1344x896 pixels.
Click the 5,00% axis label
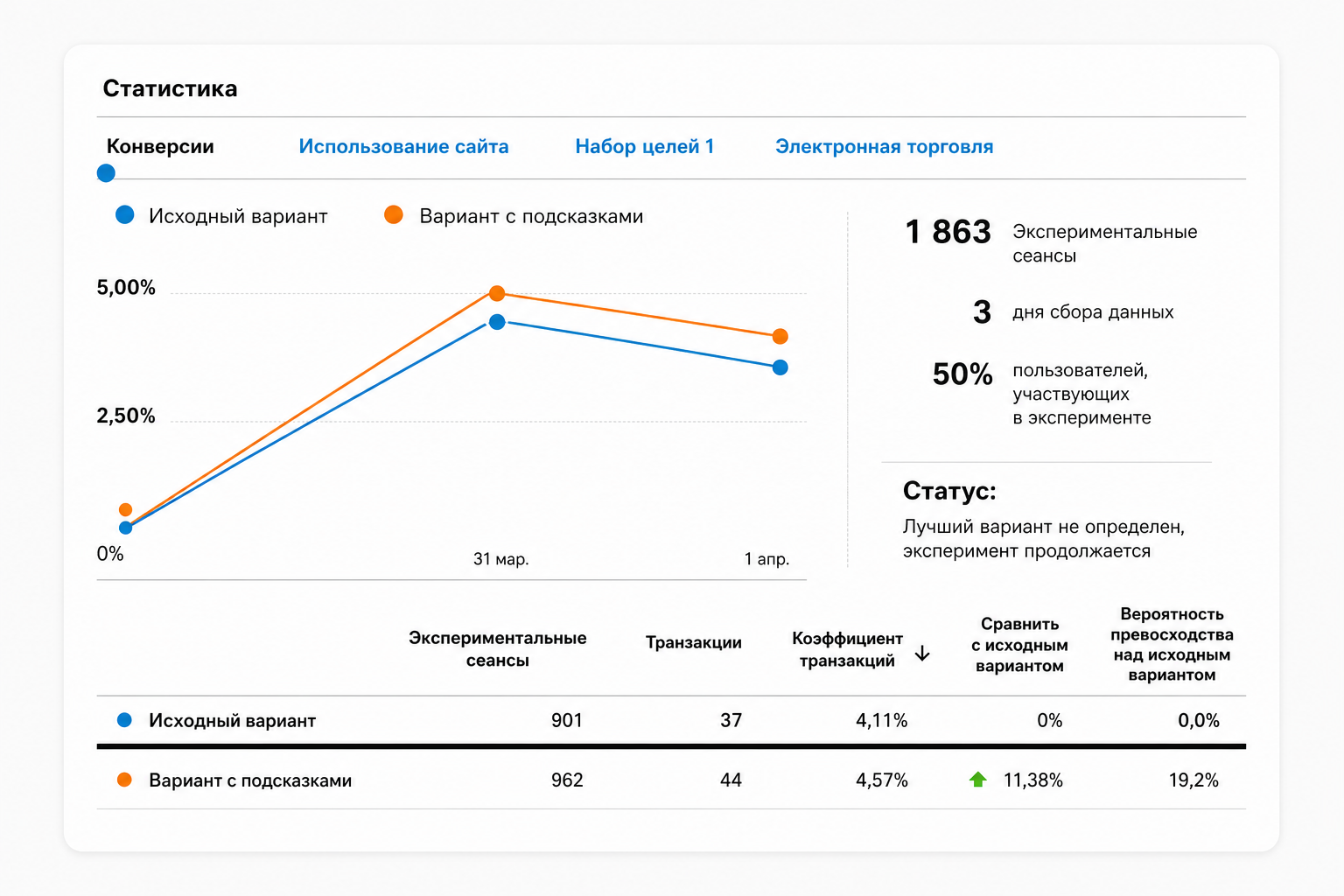pos(126,288)
